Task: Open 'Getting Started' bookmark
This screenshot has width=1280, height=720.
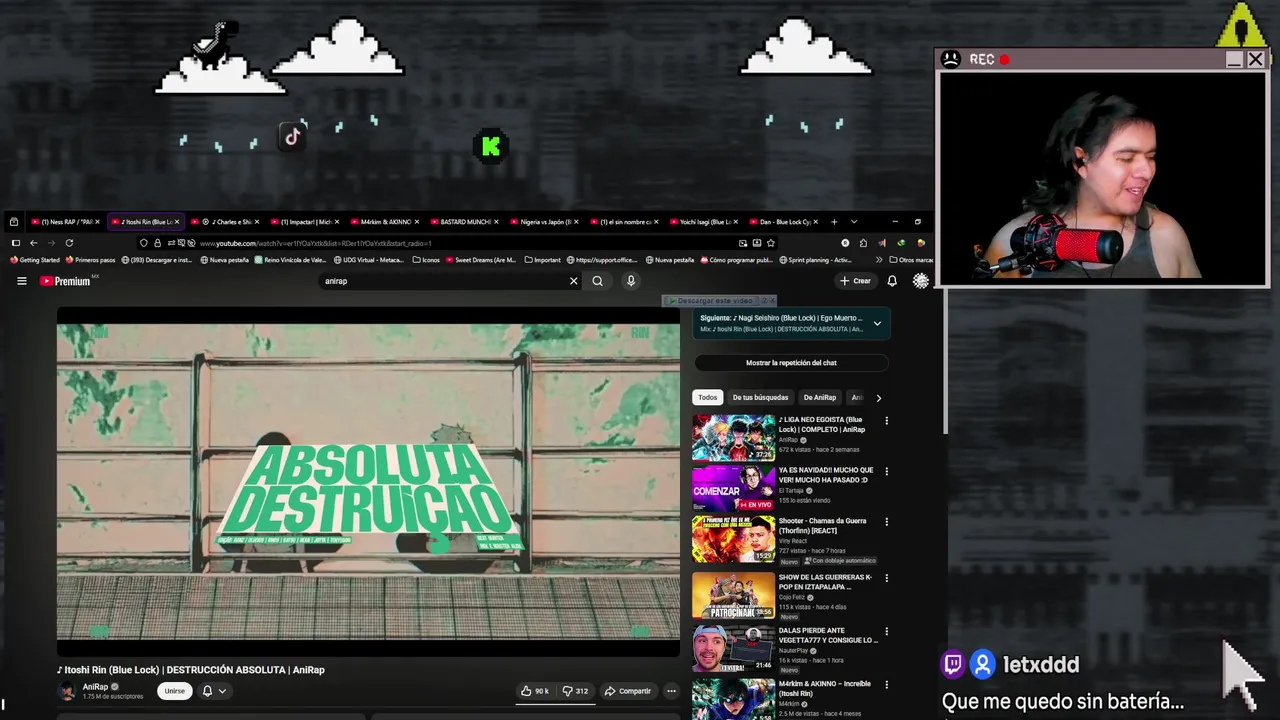Action: [x=34, y=260]
